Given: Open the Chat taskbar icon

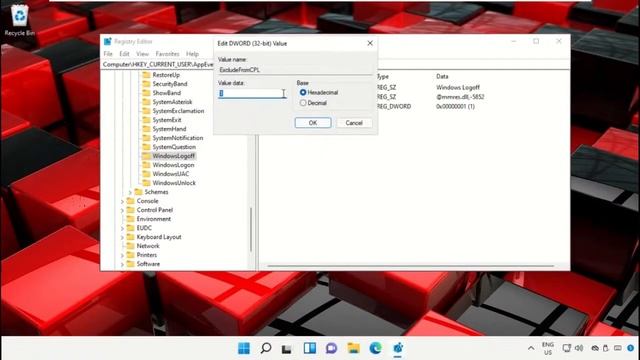Looking at the screenshot, I should tap(331, 348).
